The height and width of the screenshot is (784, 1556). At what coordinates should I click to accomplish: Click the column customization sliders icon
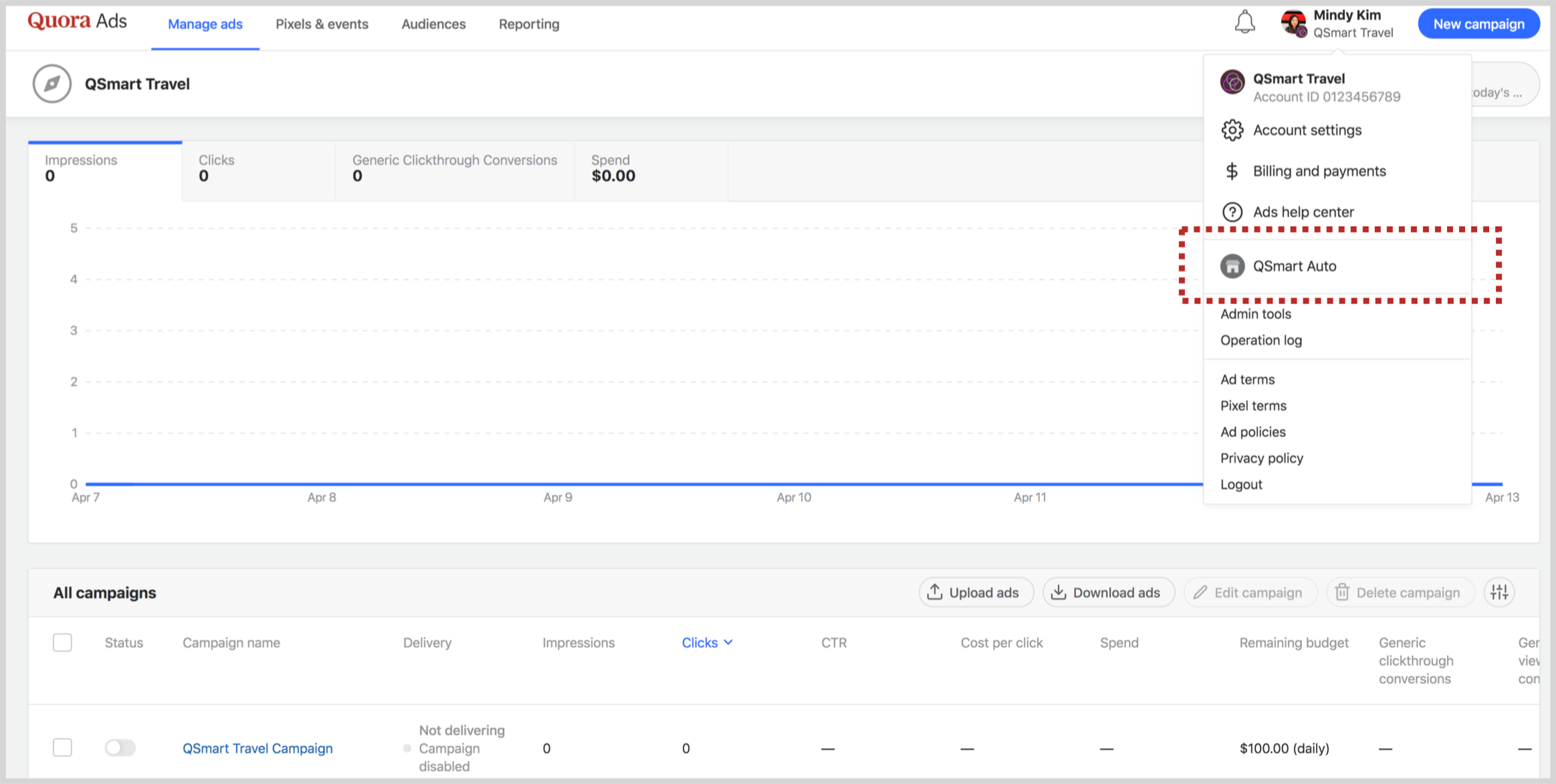click(x=1499, y=592)
